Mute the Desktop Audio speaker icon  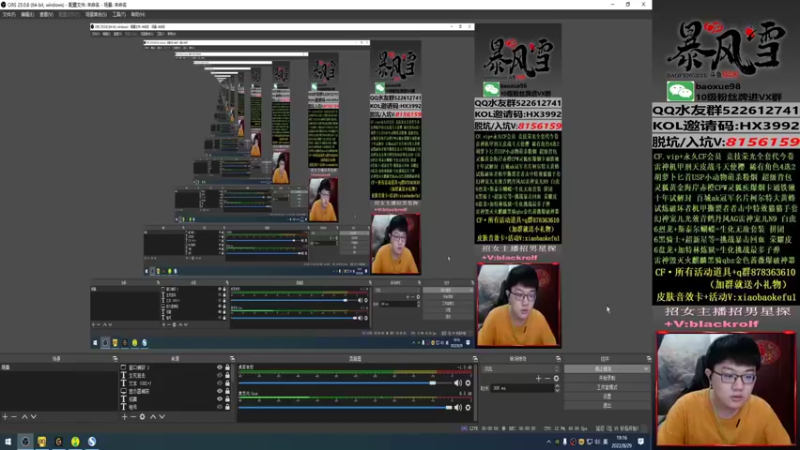[458, 383]
